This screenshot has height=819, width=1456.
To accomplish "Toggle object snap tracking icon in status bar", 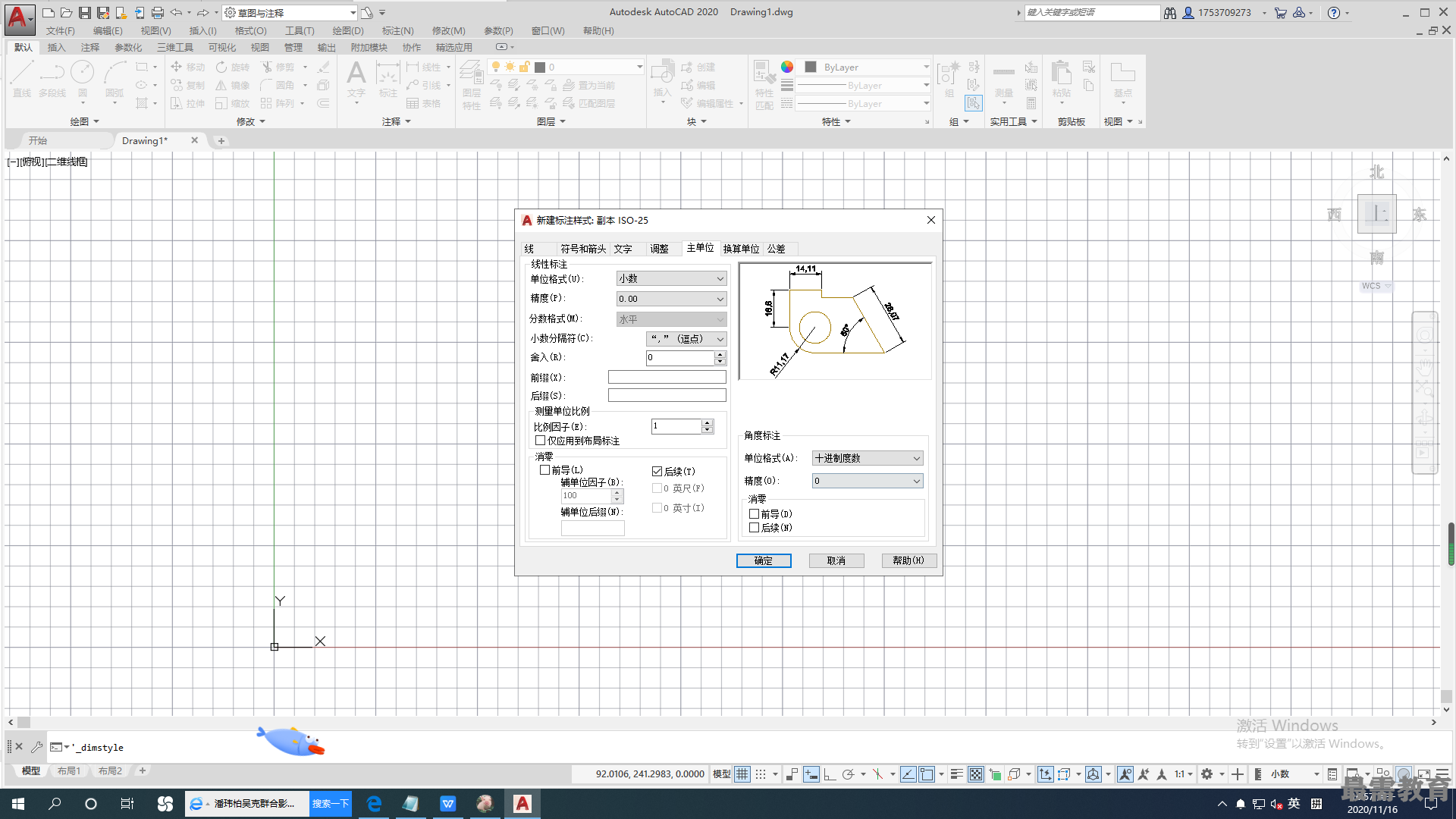I will [908, 774].
